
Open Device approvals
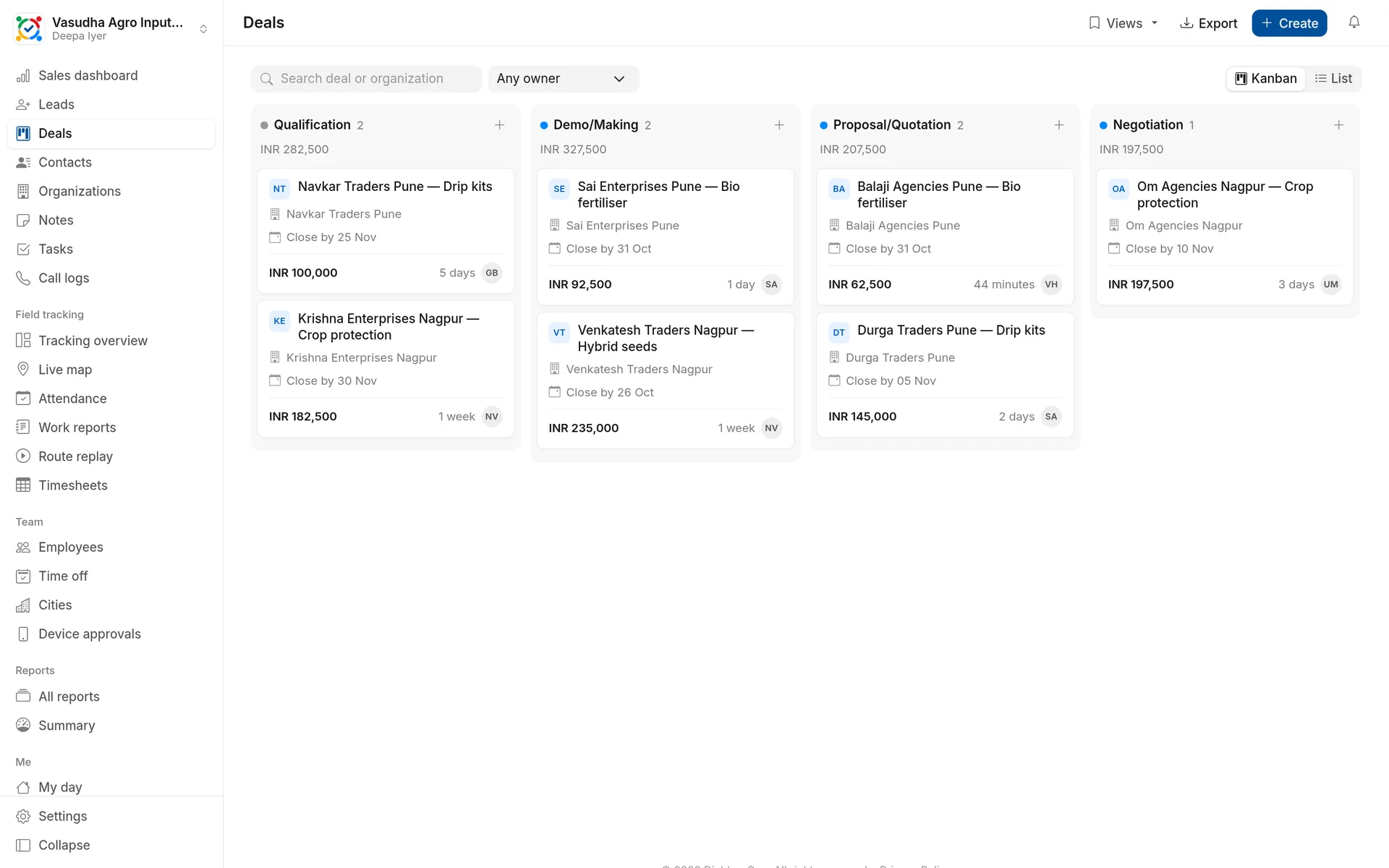tap(111, 634)
